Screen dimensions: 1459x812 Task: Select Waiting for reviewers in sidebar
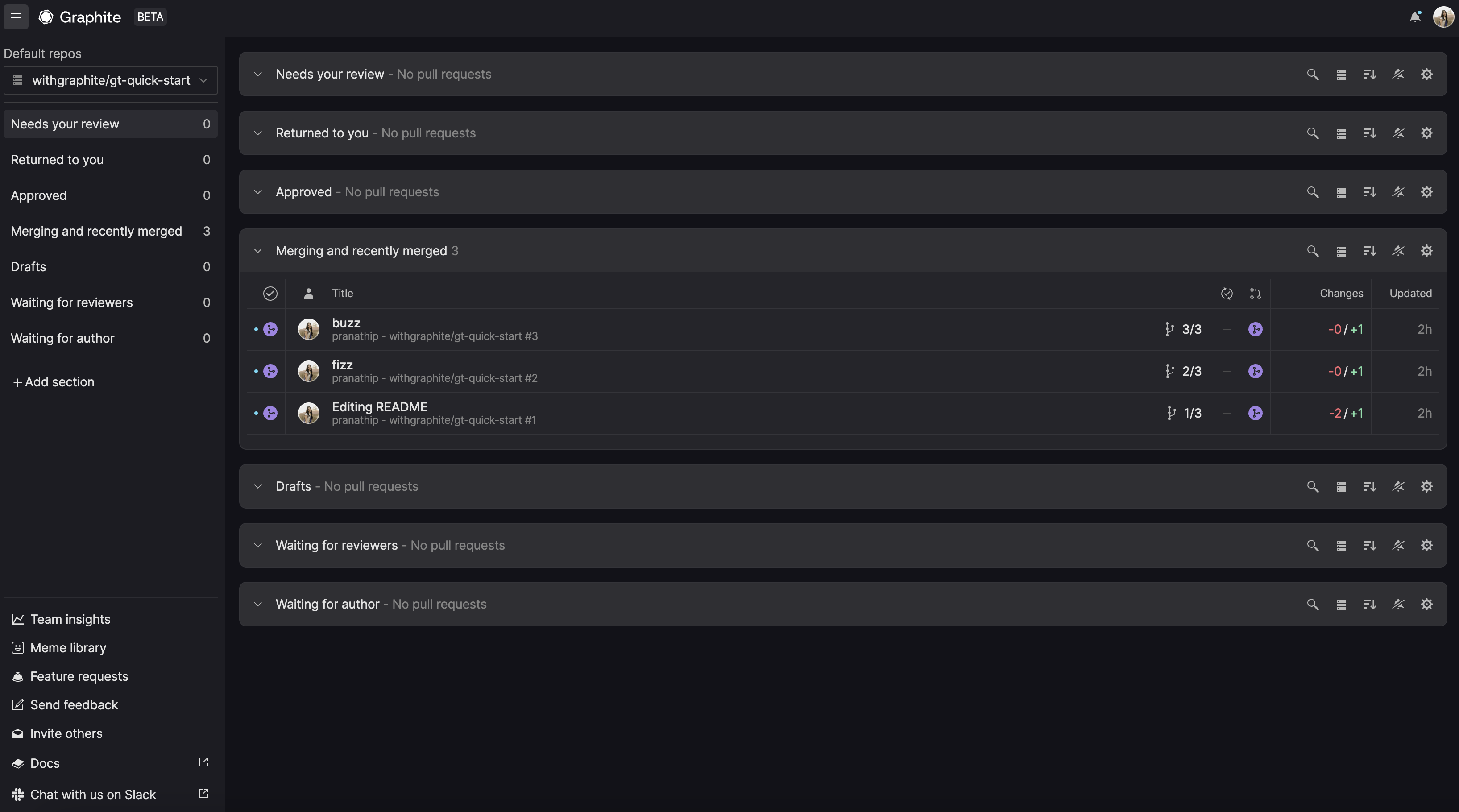point(111,302)
